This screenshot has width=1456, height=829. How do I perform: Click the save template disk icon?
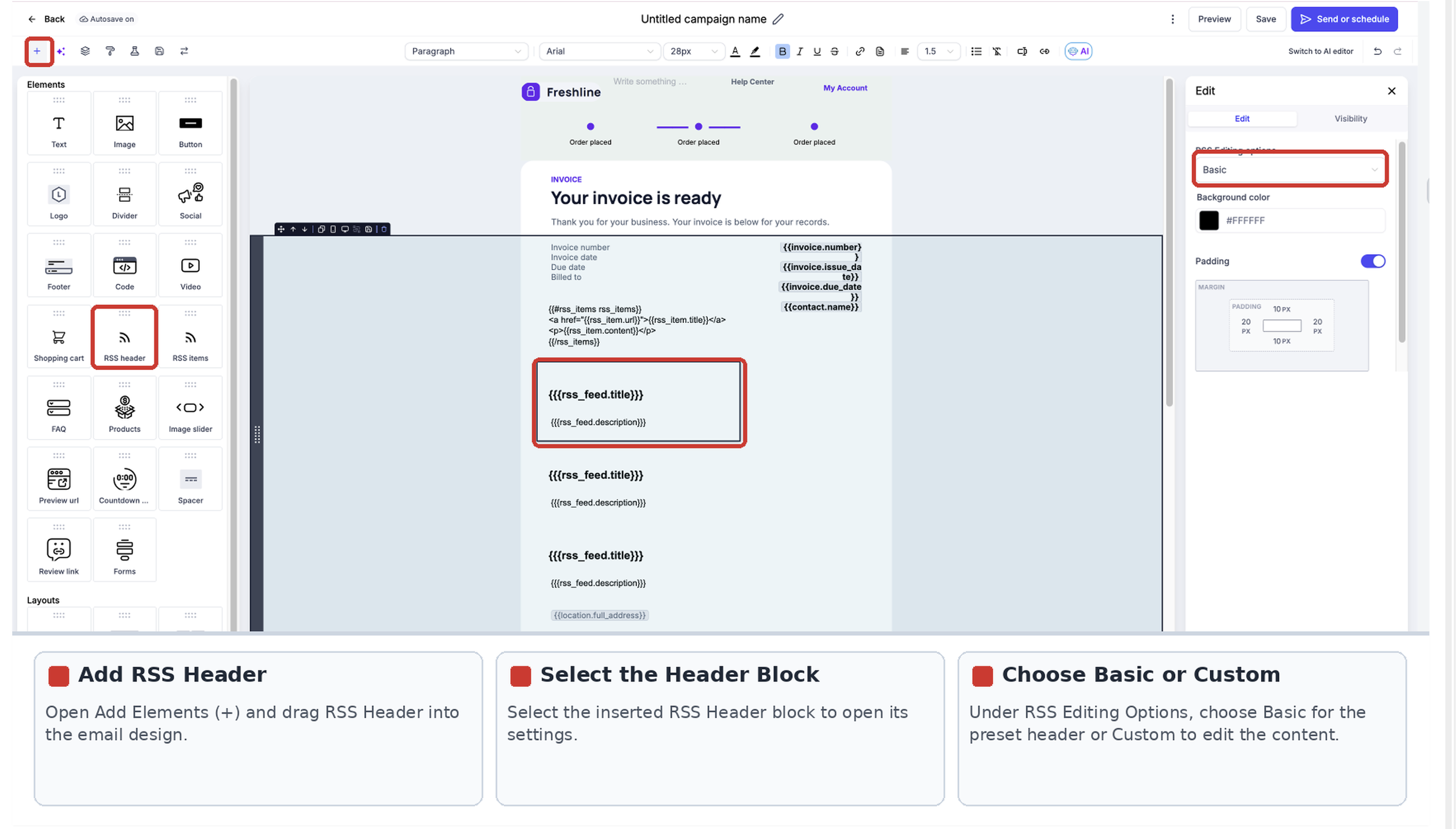(159, 51)
